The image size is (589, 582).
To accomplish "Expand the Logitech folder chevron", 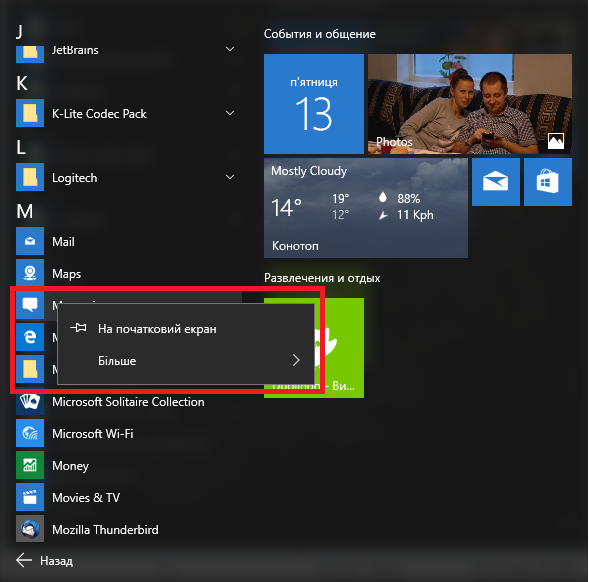I will point(230,177).
